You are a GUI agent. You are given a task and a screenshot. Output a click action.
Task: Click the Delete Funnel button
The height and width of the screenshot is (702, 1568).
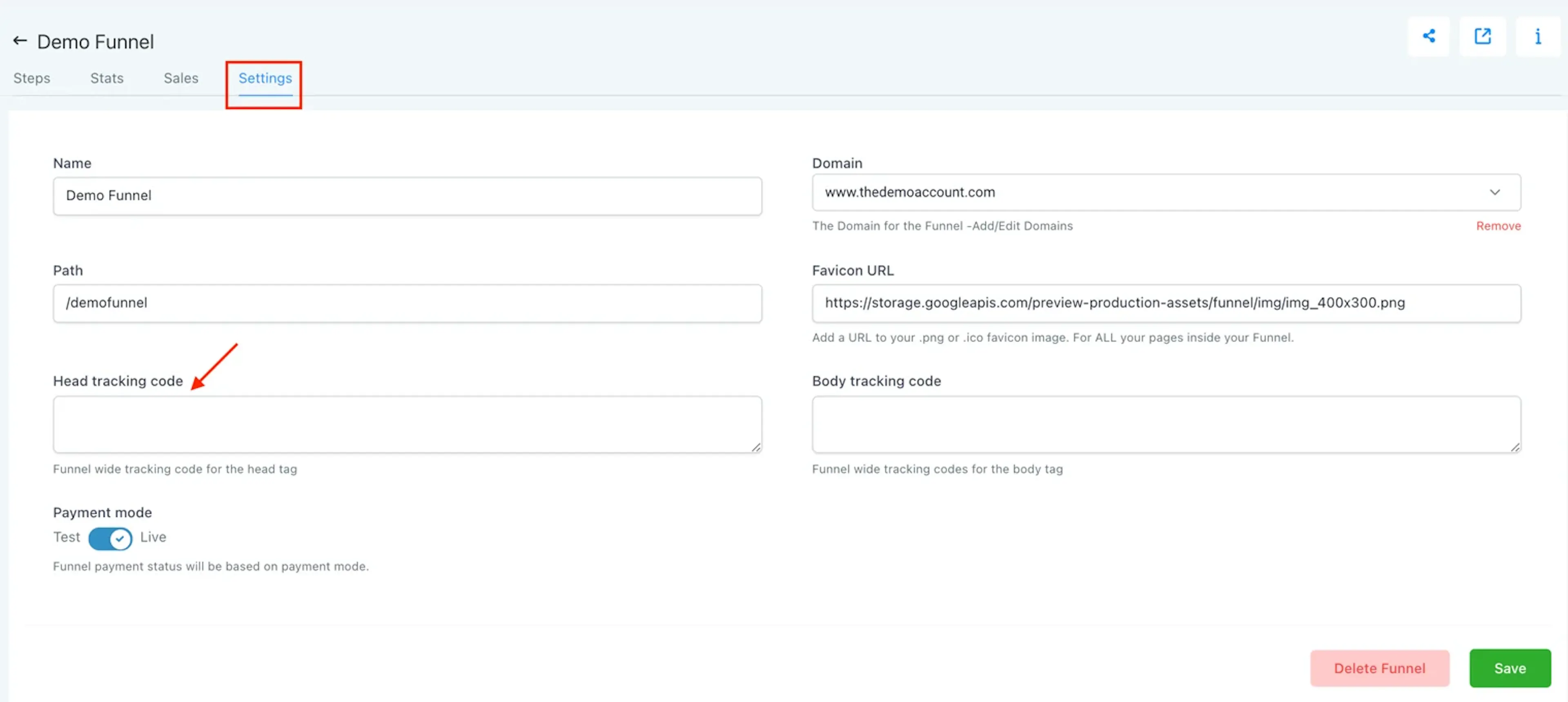click(x=1379, y=668)
